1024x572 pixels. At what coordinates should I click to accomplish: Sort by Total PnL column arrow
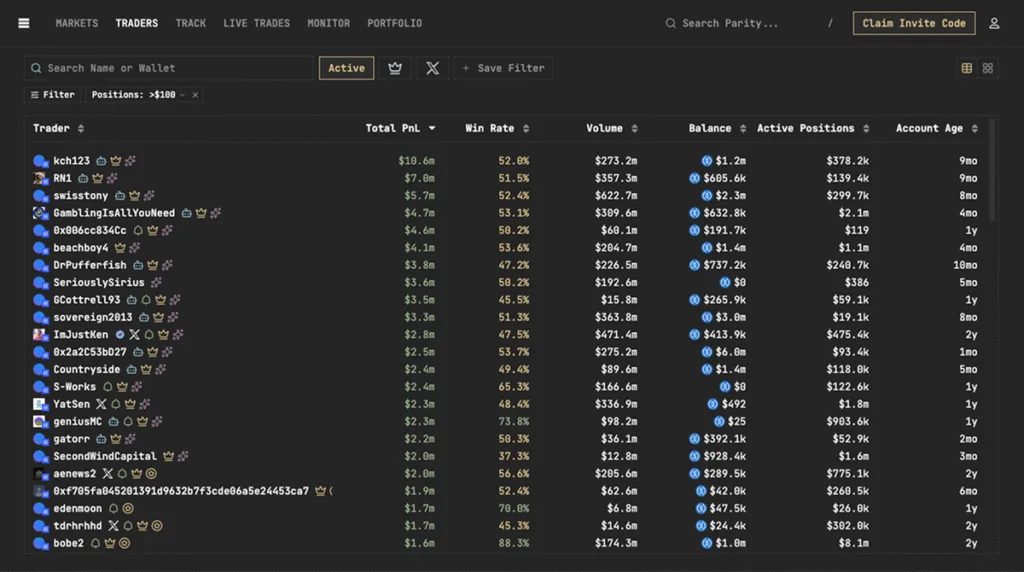(x=432, y=128)
